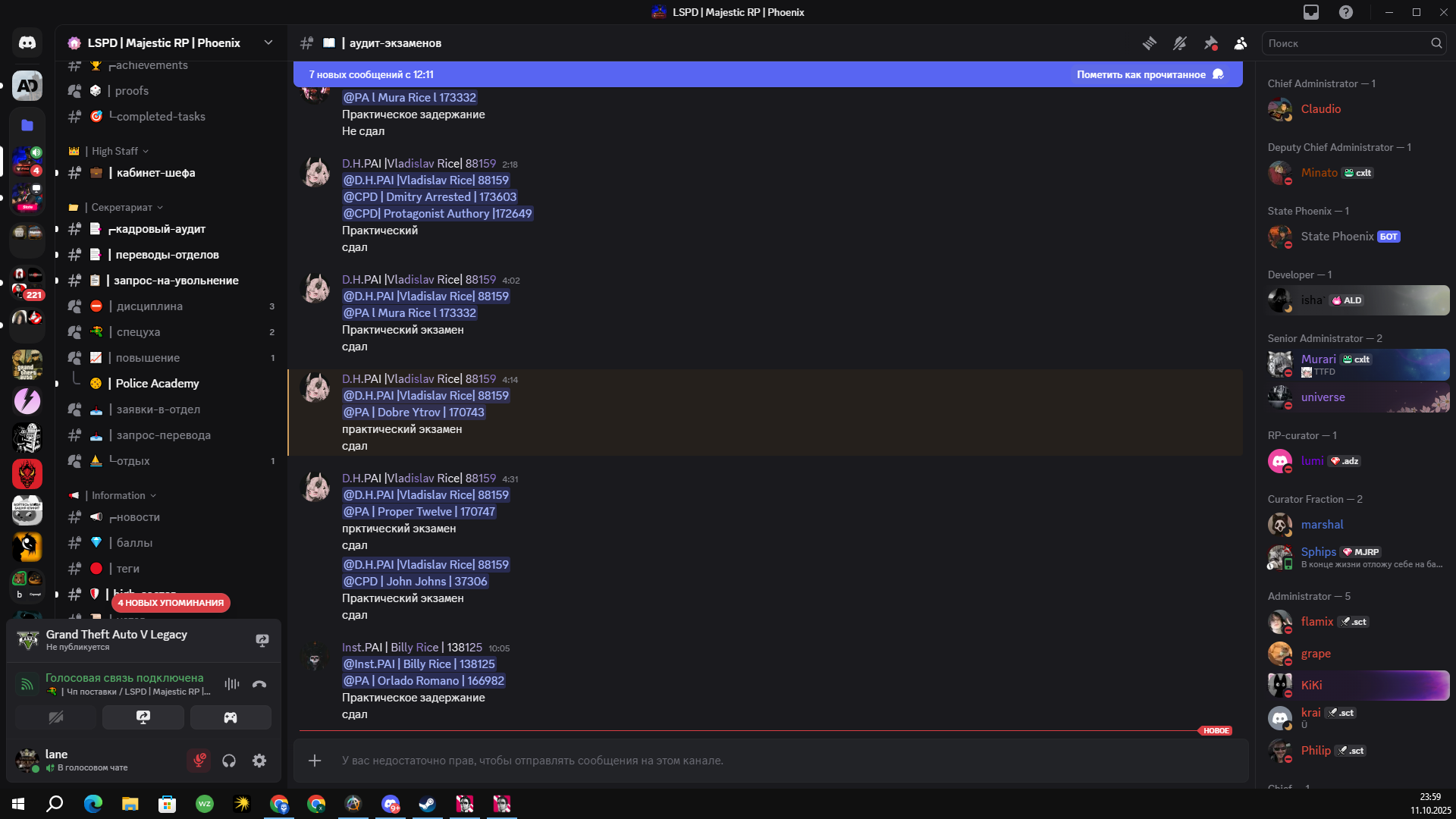Open the кадровый-аудит channel

pos(161,229)
